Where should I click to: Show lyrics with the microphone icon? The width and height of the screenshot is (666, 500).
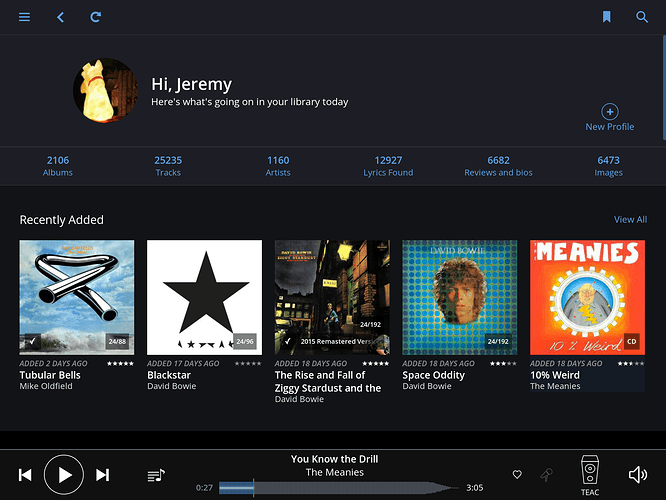546,475
